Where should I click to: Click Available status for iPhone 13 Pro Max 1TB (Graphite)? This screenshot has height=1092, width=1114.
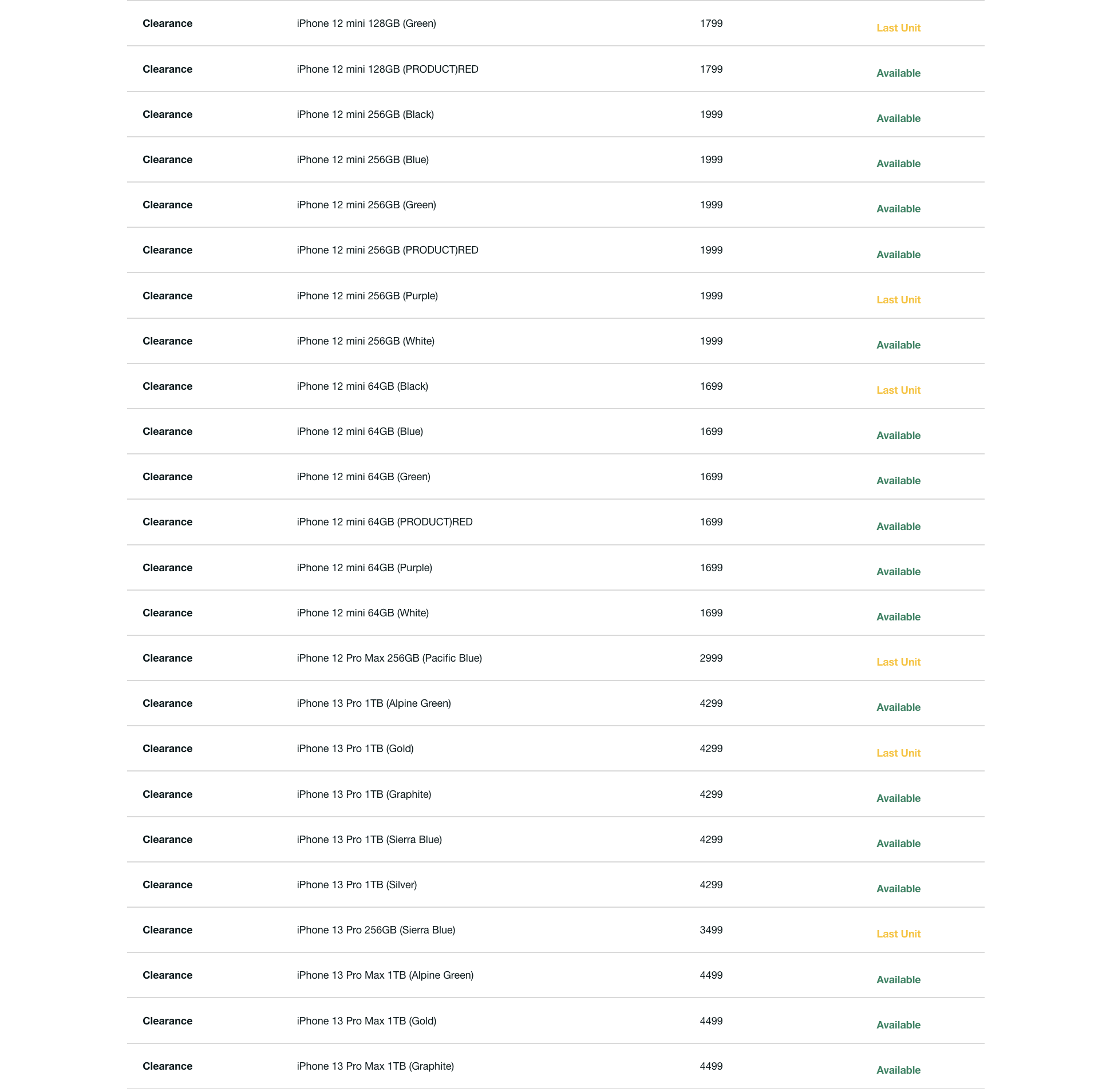click(x=898, y=1070)
